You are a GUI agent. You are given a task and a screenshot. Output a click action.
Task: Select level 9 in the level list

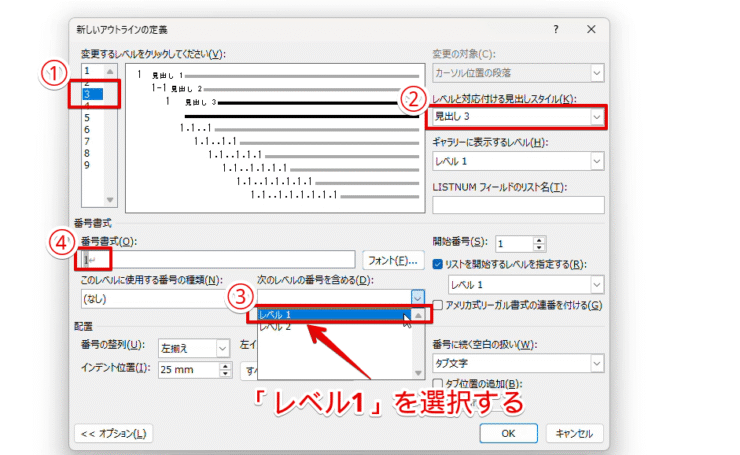pos(87,165)
